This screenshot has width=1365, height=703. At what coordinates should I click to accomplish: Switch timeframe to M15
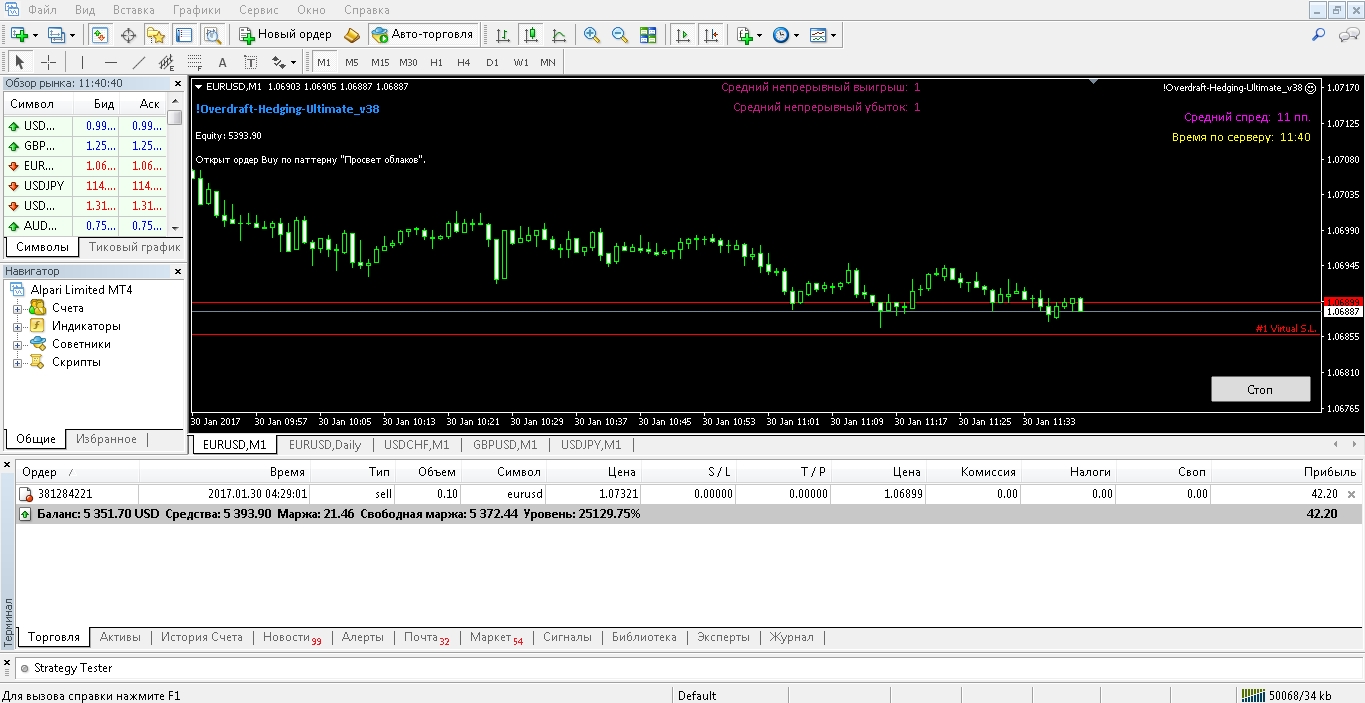coord(380,62)
